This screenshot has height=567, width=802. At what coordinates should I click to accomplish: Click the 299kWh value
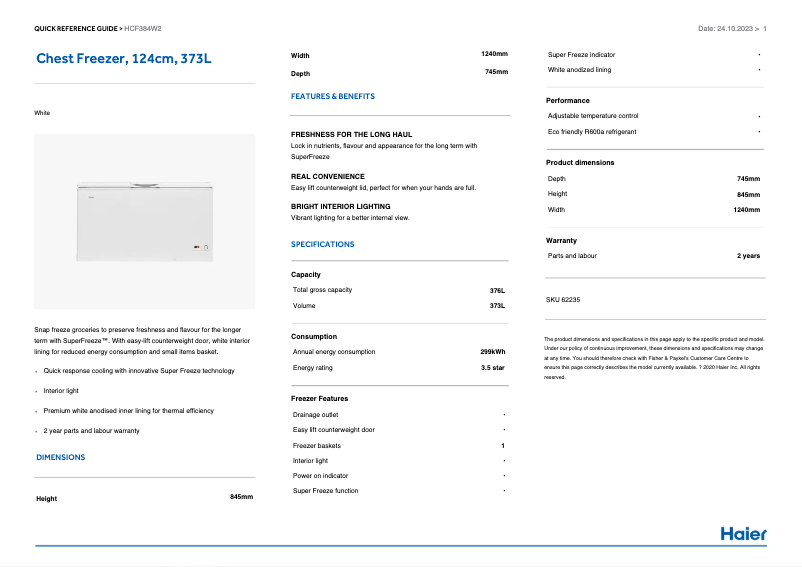(x=493, y=352)
